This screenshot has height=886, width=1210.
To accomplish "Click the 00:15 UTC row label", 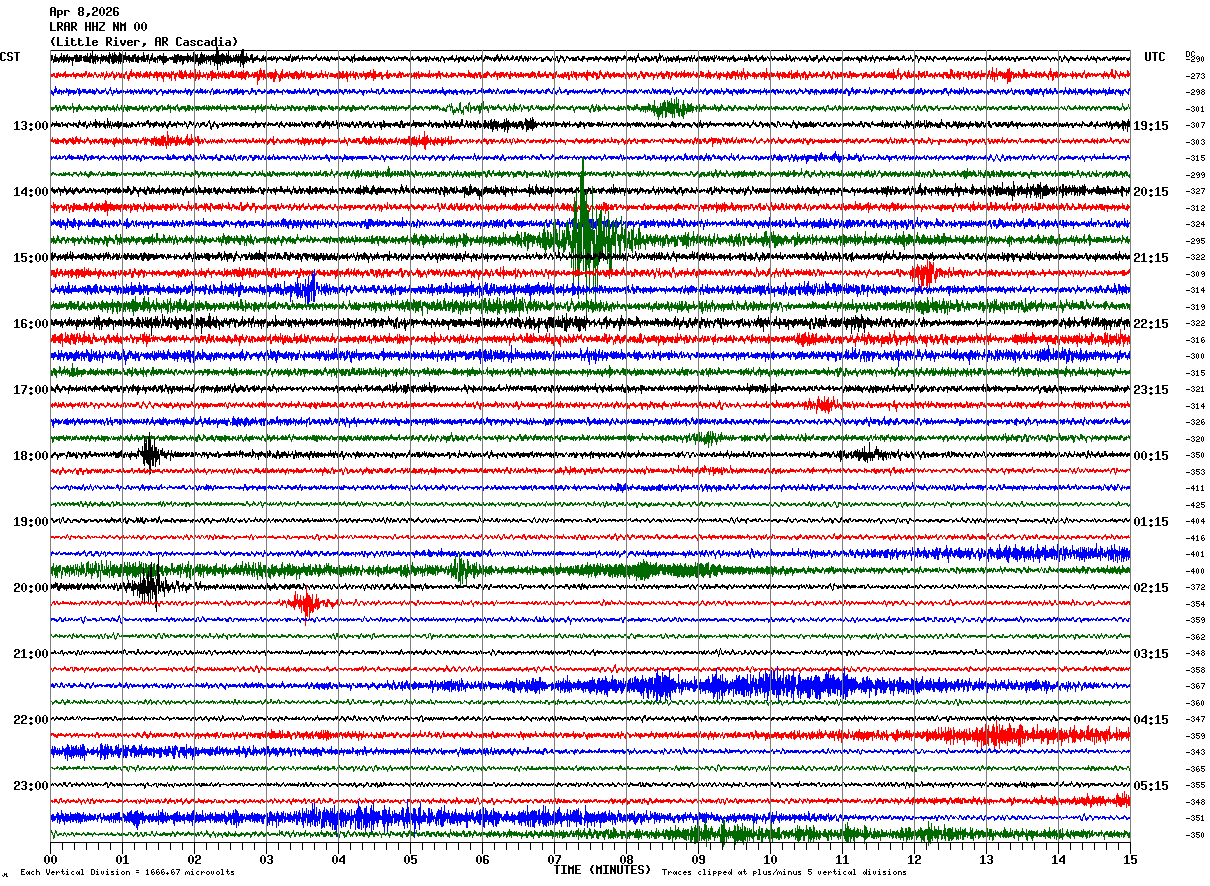I will click(1151, 456).
